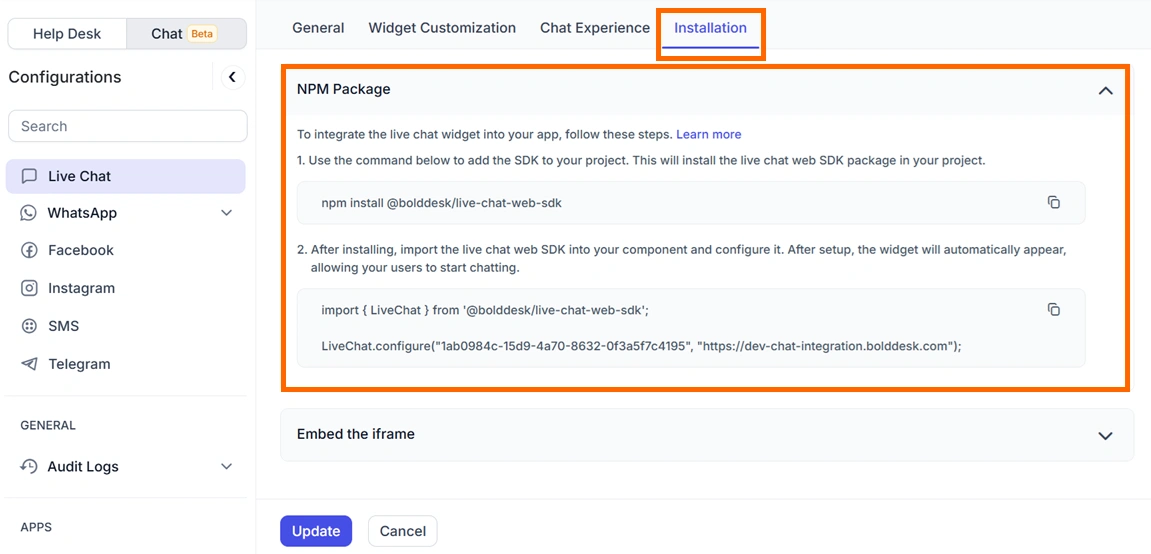1151x554 pixels.
Task: Collapse the NPM Package section
Action: (1105, 90)
